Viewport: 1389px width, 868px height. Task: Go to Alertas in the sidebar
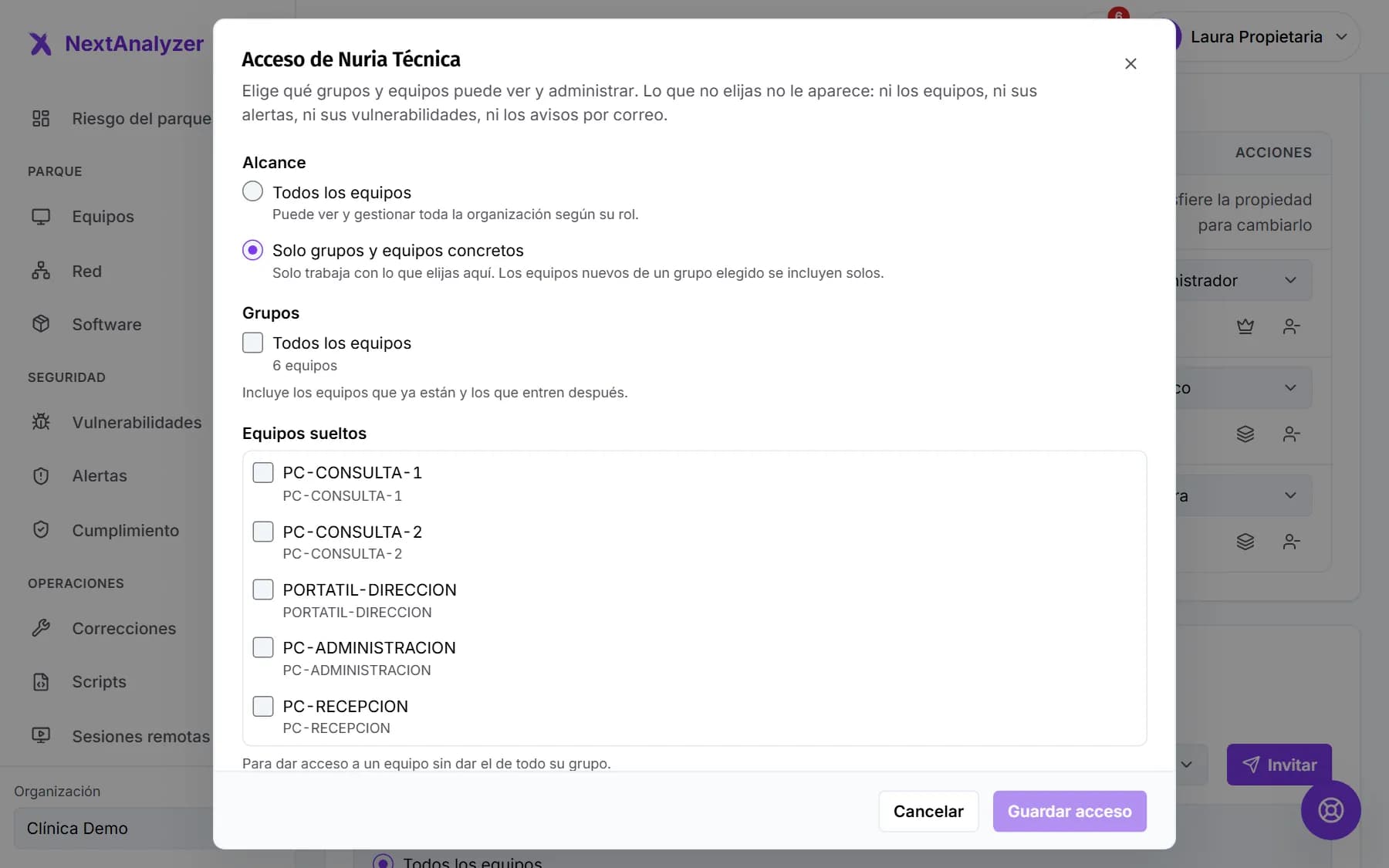[x=100, y=476]
